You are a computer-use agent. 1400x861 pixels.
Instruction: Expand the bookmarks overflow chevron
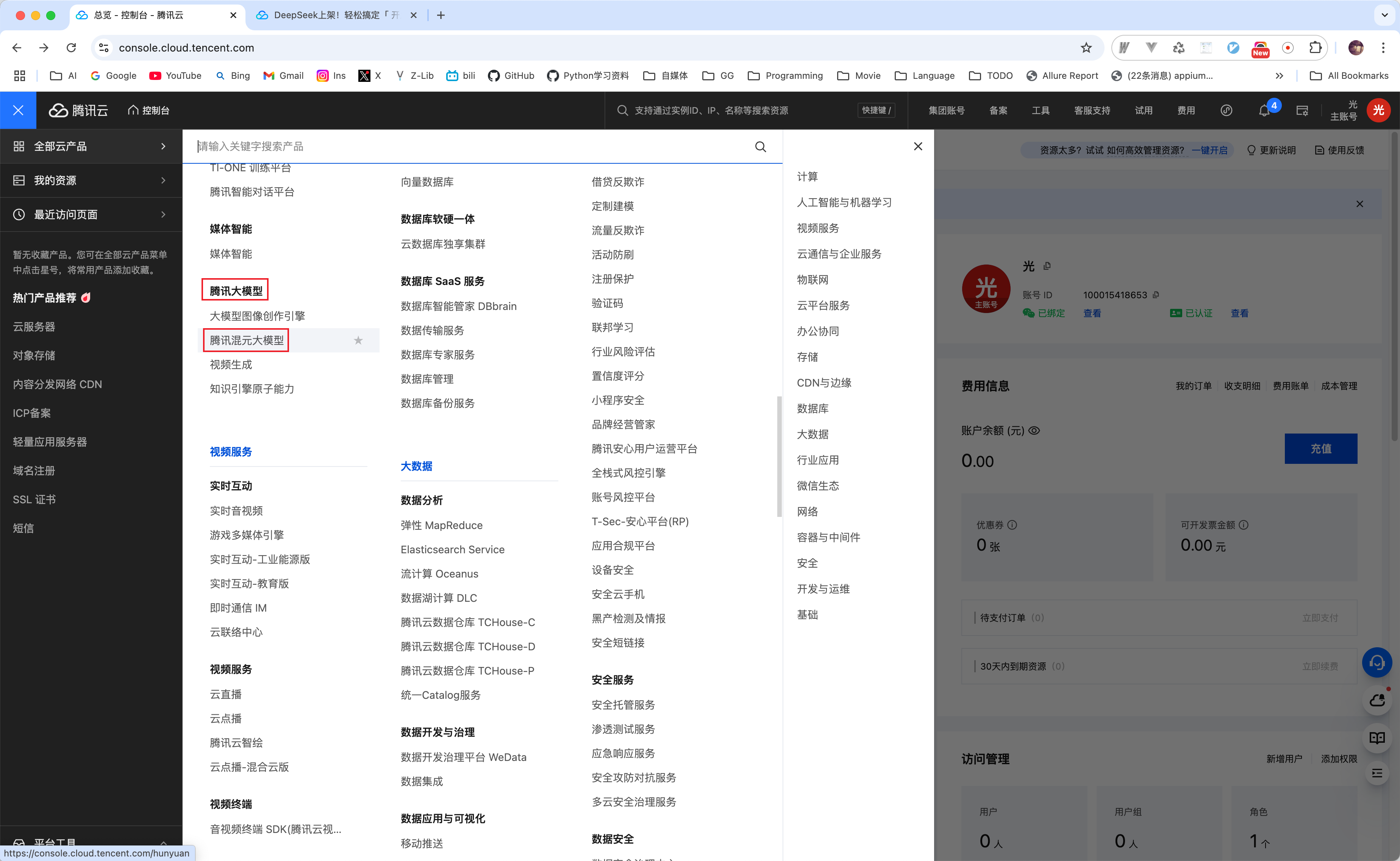(x=1279, y=76)
